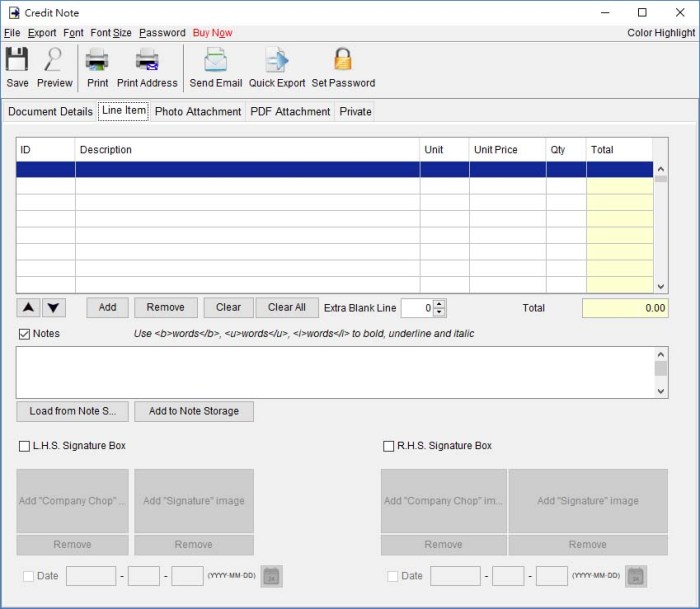Open the File menu
This screenshot has height=609, width=700.
click(12, 33)
